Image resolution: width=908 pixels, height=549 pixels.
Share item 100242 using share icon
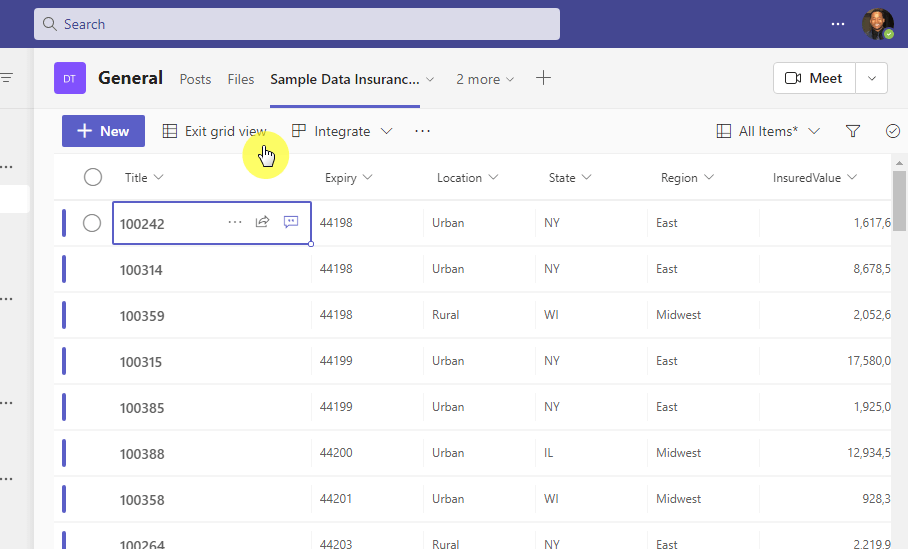point(262,222)
